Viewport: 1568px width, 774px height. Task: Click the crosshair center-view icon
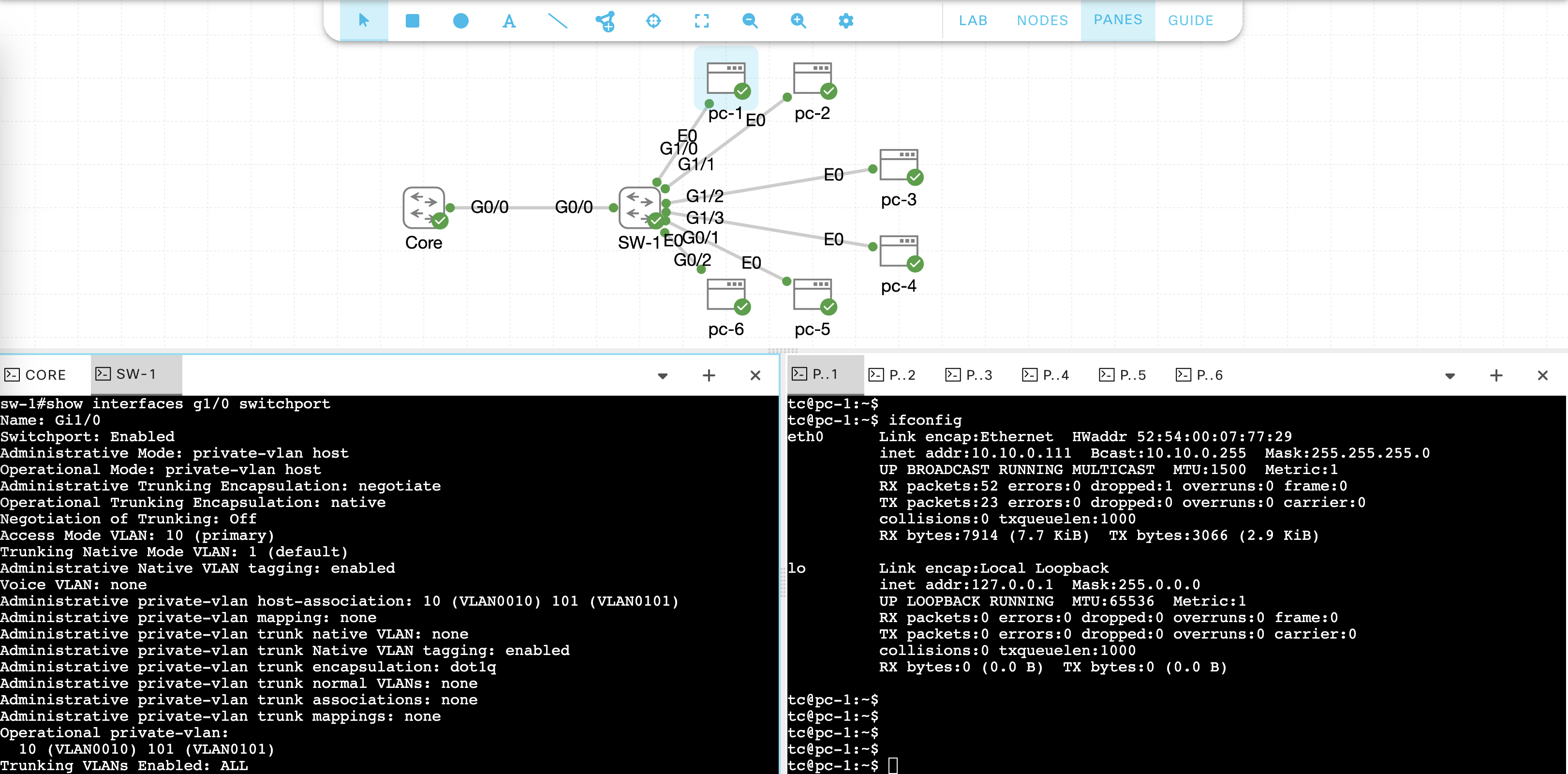pyautogui.click(x=653, y=21)
